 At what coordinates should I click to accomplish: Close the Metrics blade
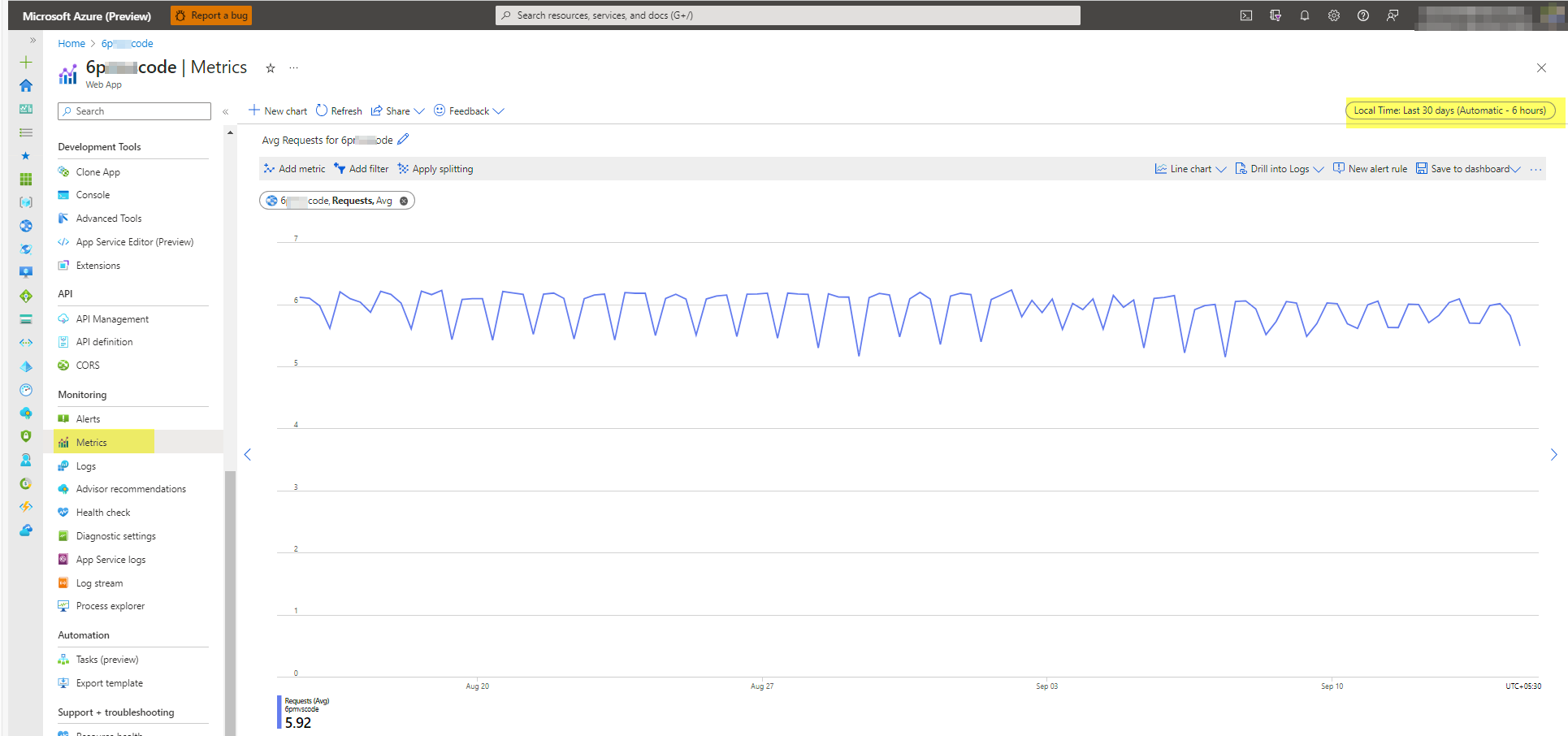pos(1541,68)
